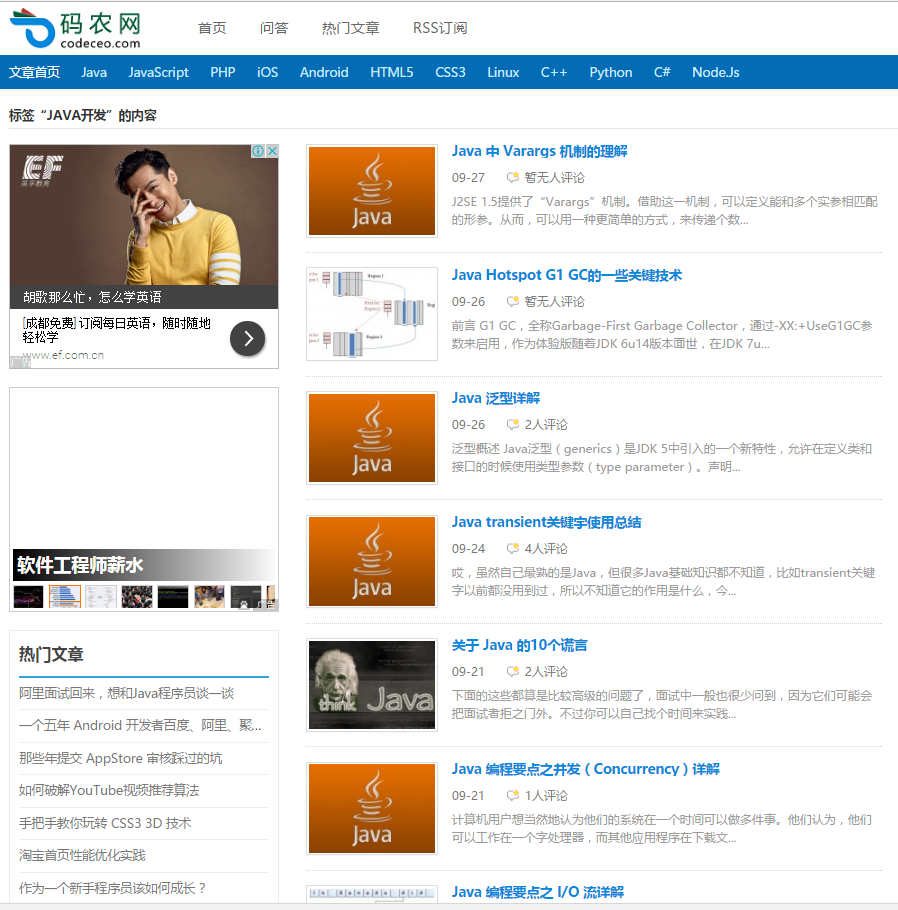Image resolution: width=898 pixels, height=910 pixels.
Task: Open Java thumbnail of Concurrency article
Action: 372,808
